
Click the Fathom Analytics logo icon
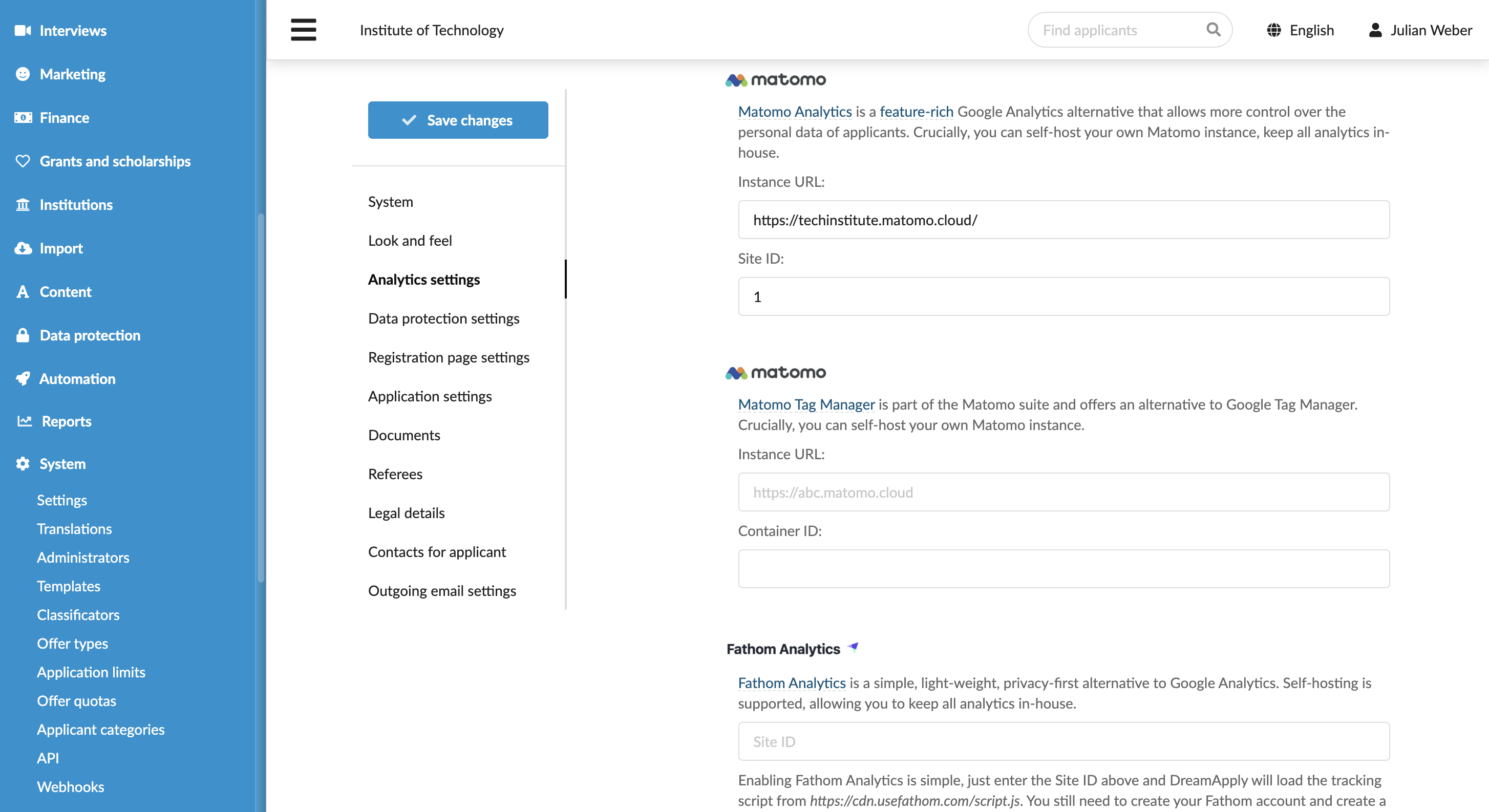pos(853,647)
